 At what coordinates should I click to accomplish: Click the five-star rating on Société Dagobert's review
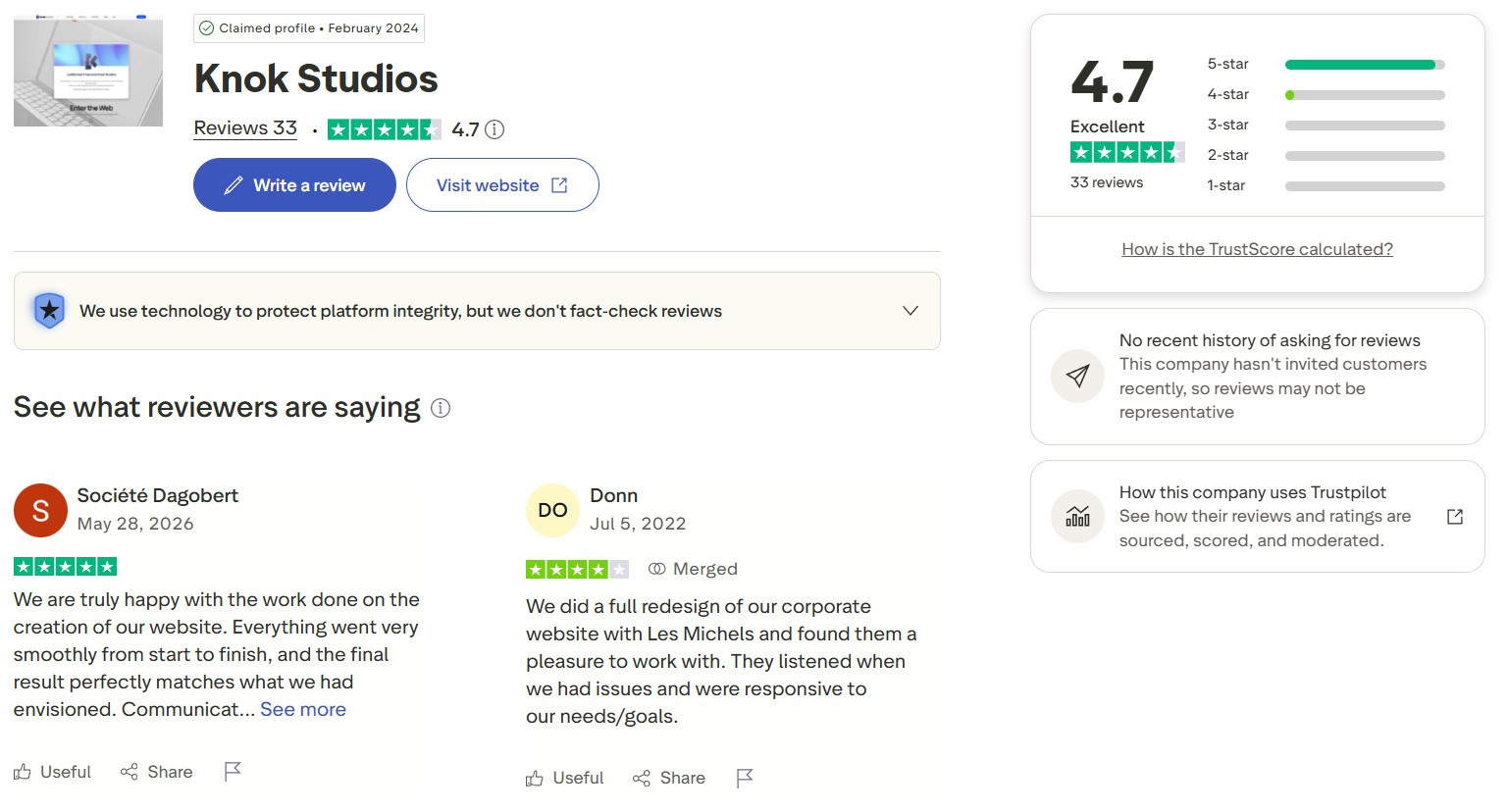[66, 567]
